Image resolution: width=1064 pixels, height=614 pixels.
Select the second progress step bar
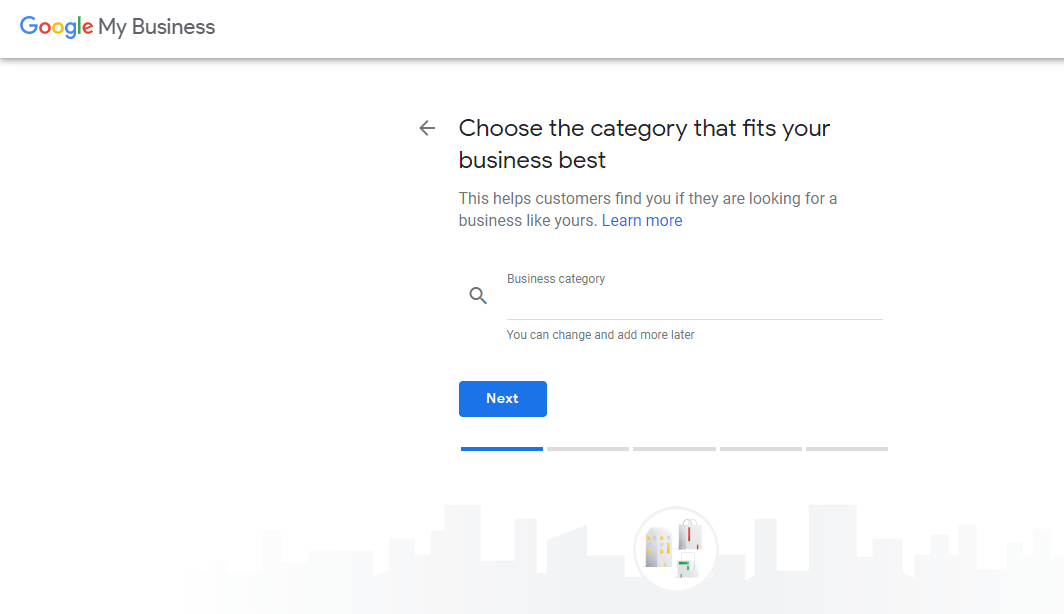588,448
